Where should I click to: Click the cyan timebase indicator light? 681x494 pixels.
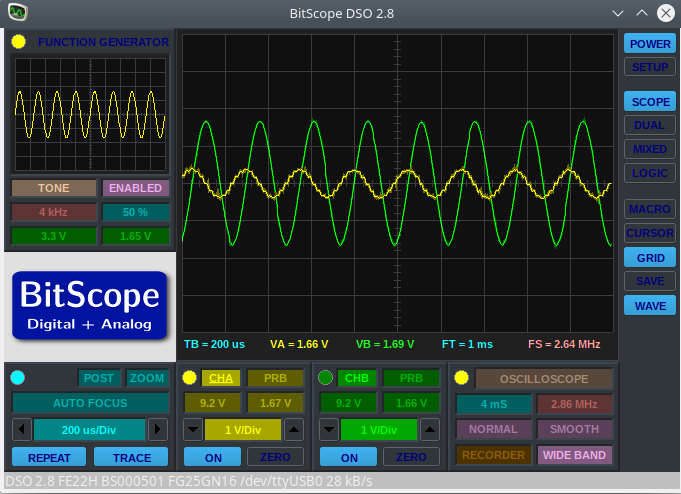(x=18, y=378)
